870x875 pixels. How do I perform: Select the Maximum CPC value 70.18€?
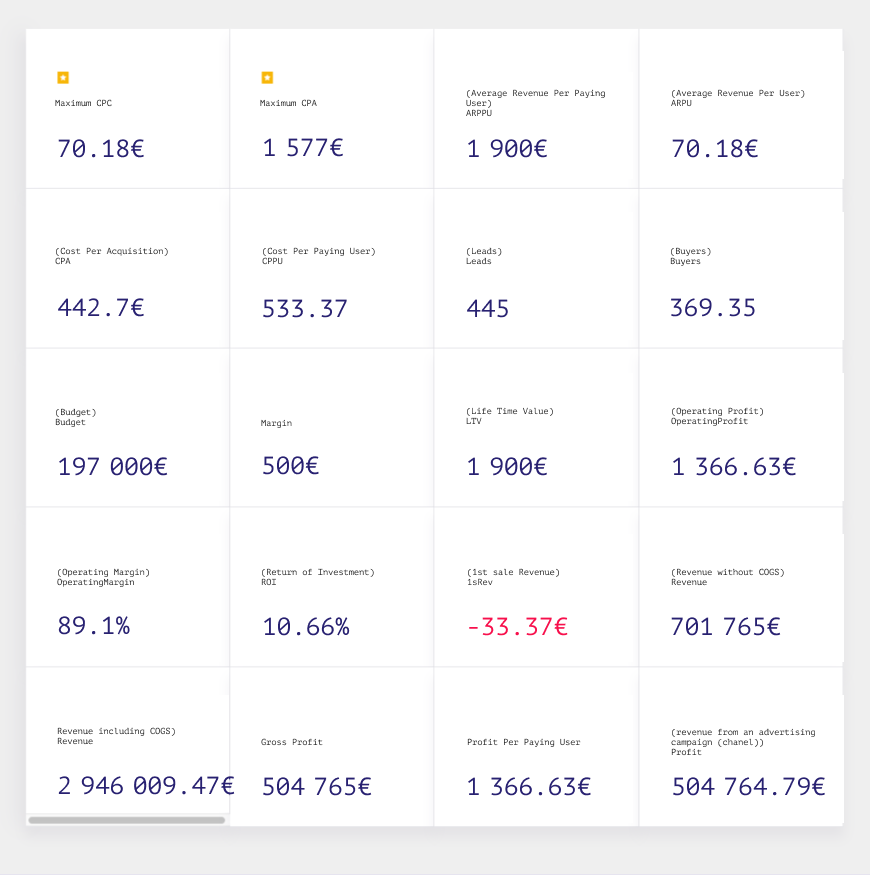point(101,148)
